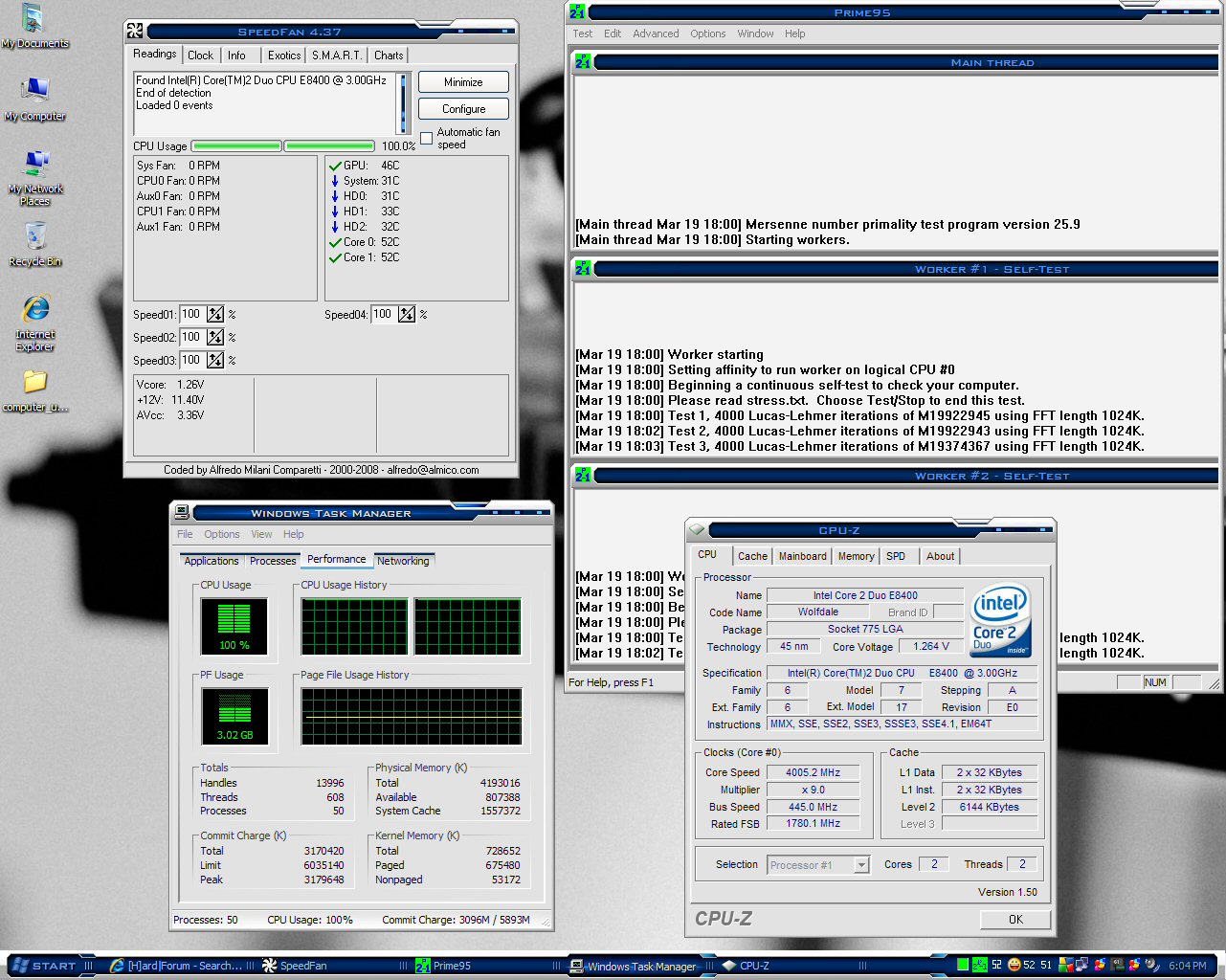Click the Speed02 percentage input field

click(191, 337)
